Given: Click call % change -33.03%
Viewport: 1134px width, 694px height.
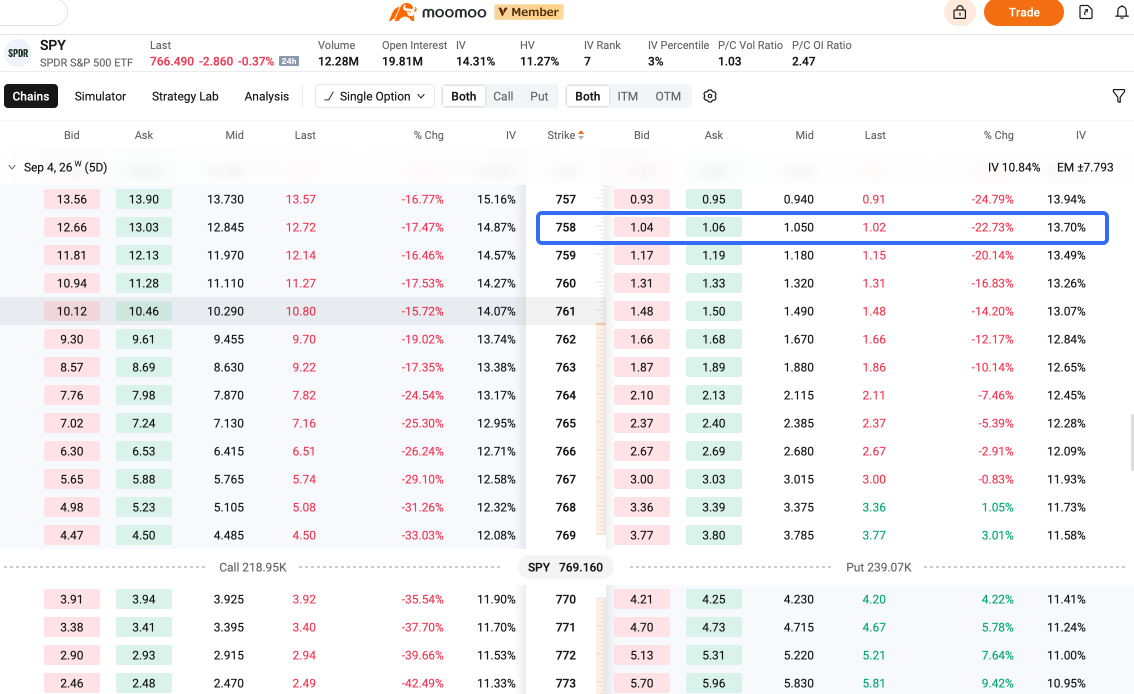Looking at the screenshot, I should point(422,535).
